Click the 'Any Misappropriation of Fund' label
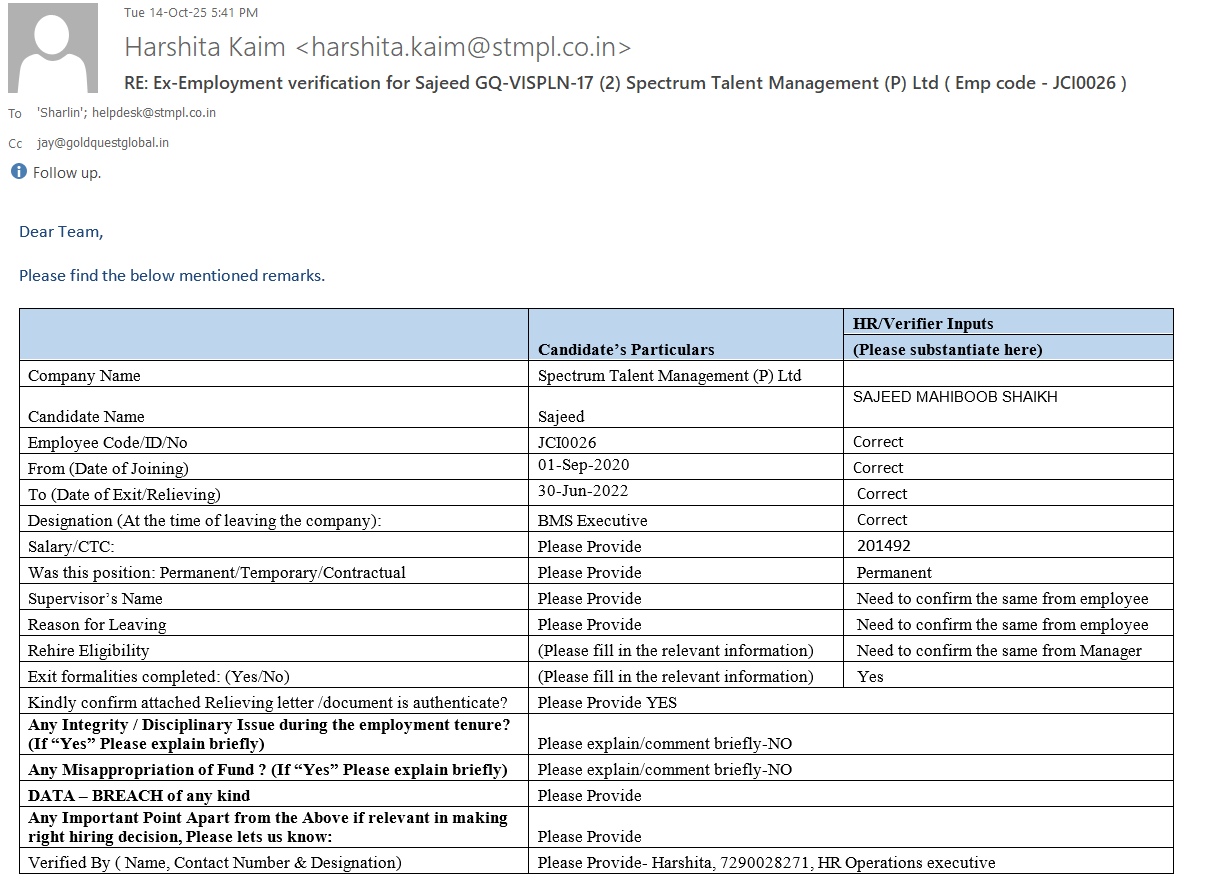The image size is (1206, 887). pos(268,770)
